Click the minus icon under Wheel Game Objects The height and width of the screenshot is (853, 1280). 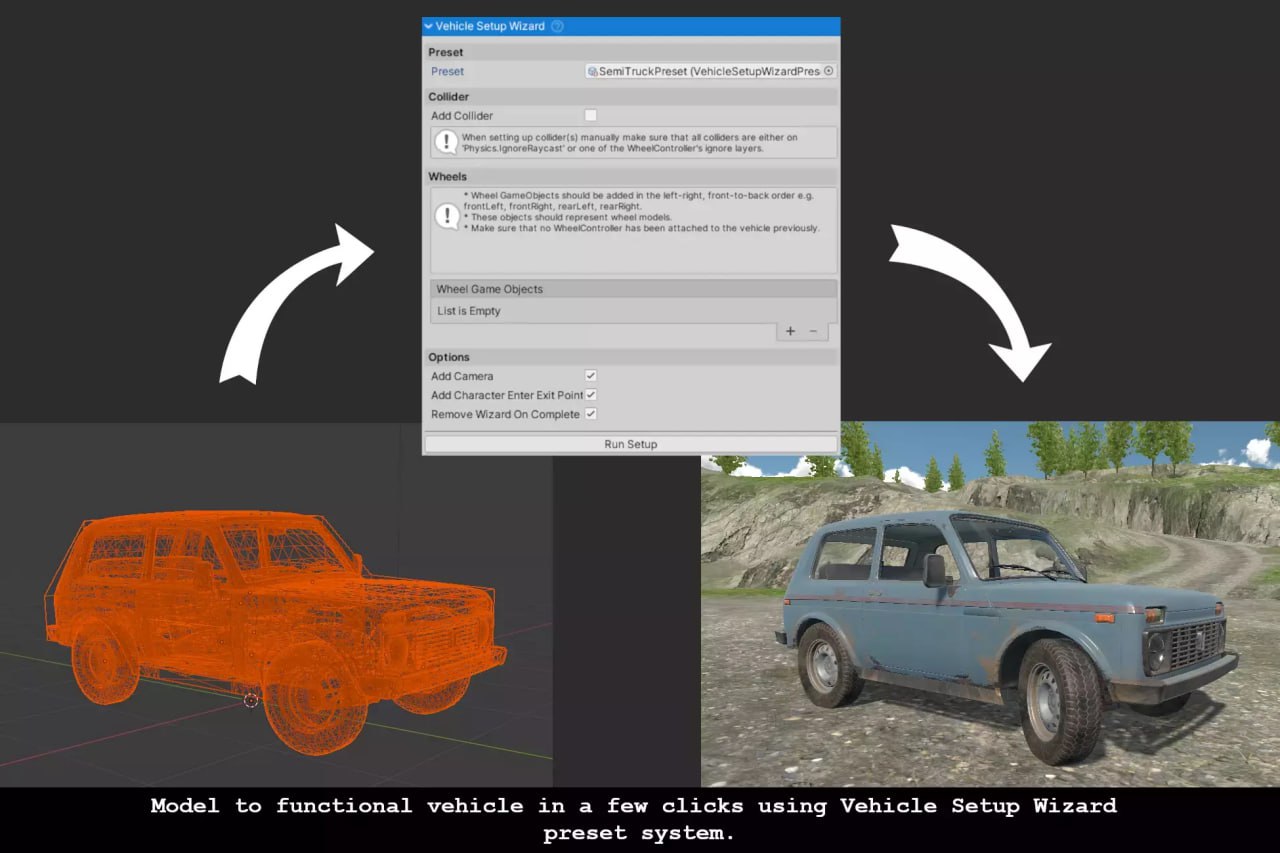coord(812,331)
